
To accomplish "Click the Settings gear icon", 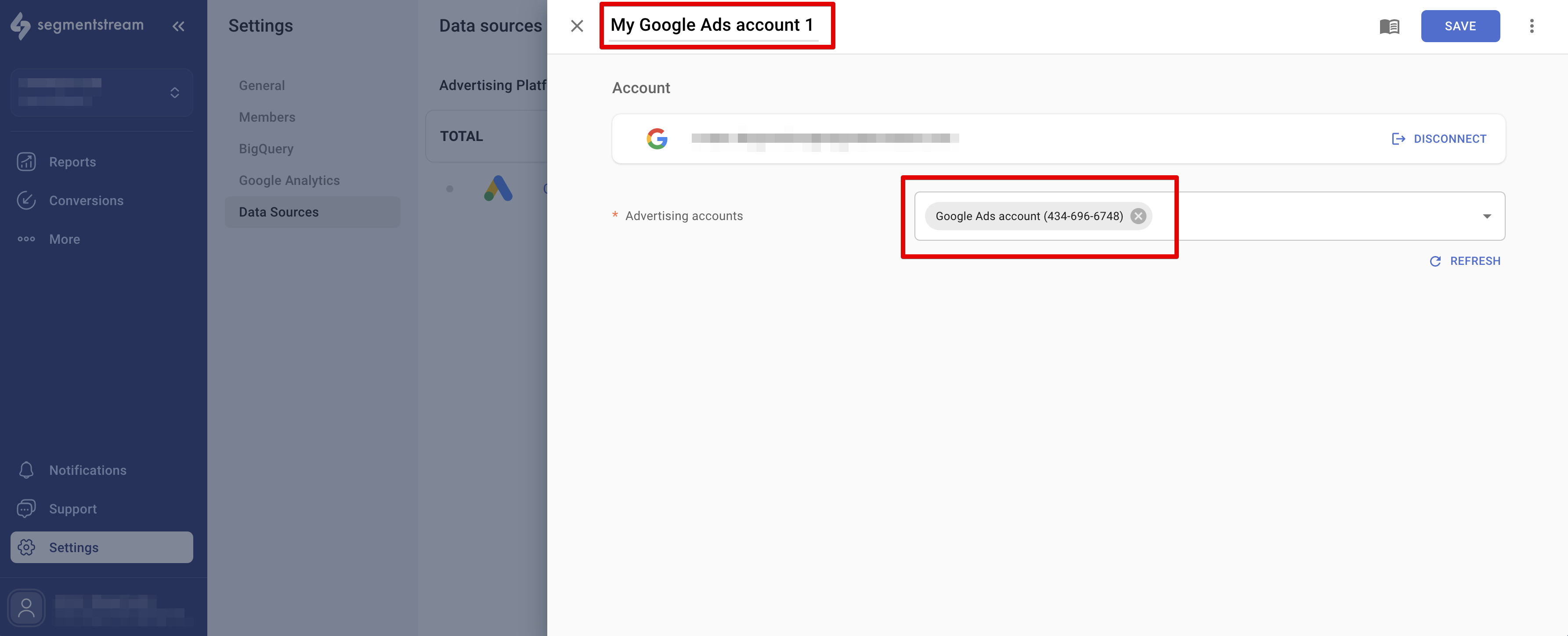I will (26, 547).
